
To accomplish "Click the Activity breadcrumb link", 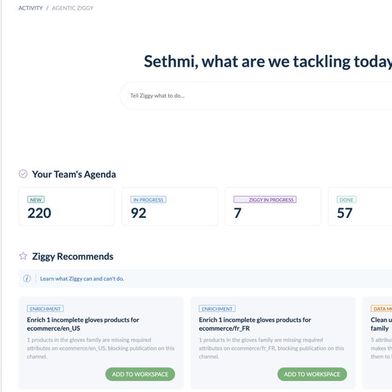I will click(30, 8).
